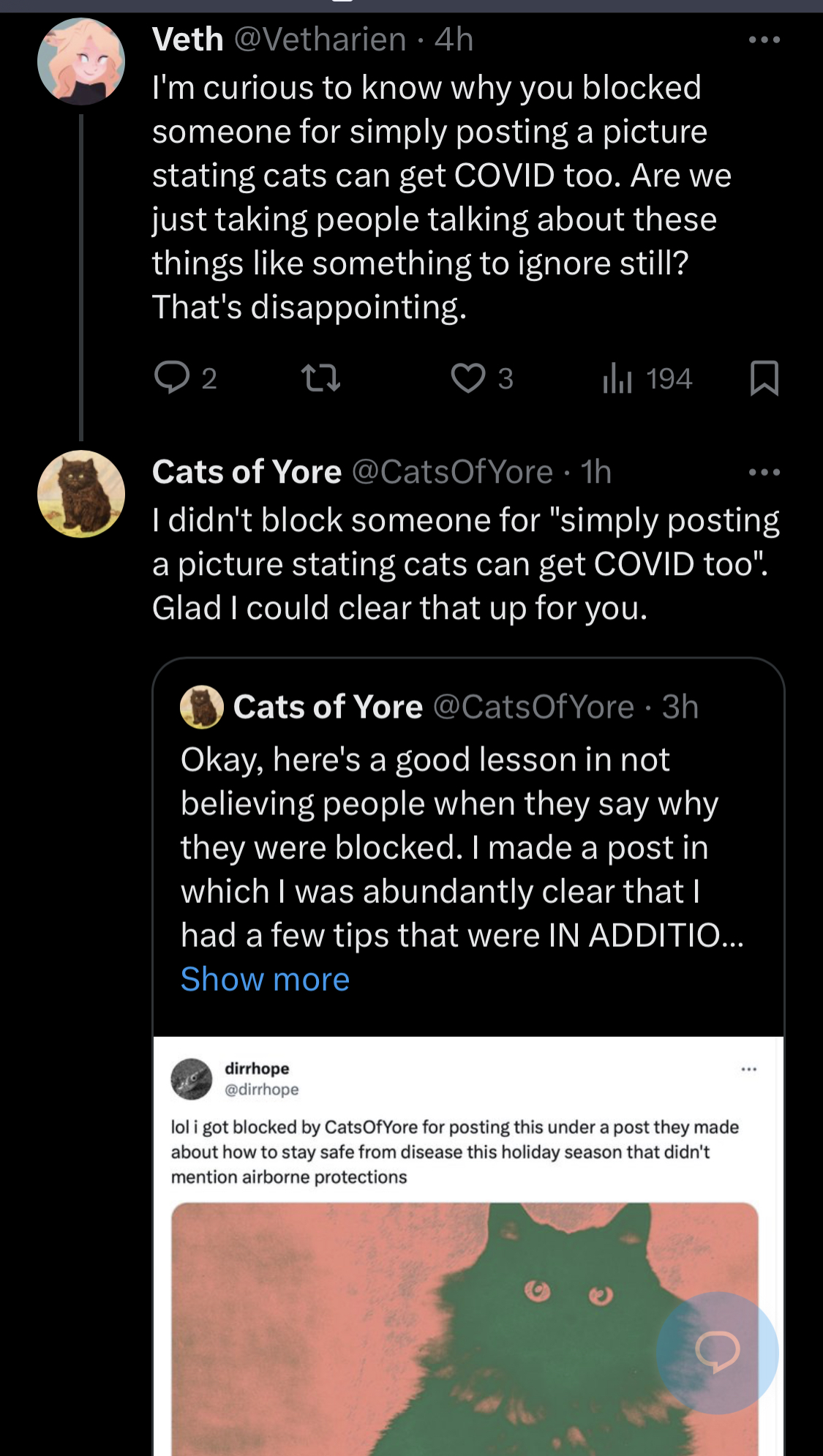823x1456 pixels.
Task: Open the green cat image
Action: click(x=465, y=1329)
